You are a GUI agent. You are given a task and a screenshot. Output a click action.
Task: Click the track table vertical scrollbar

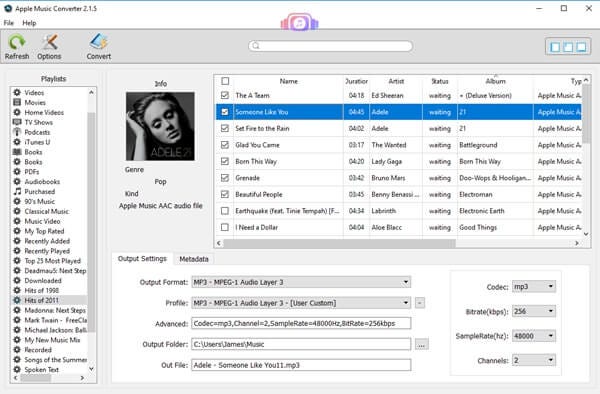tap(586, 114)
